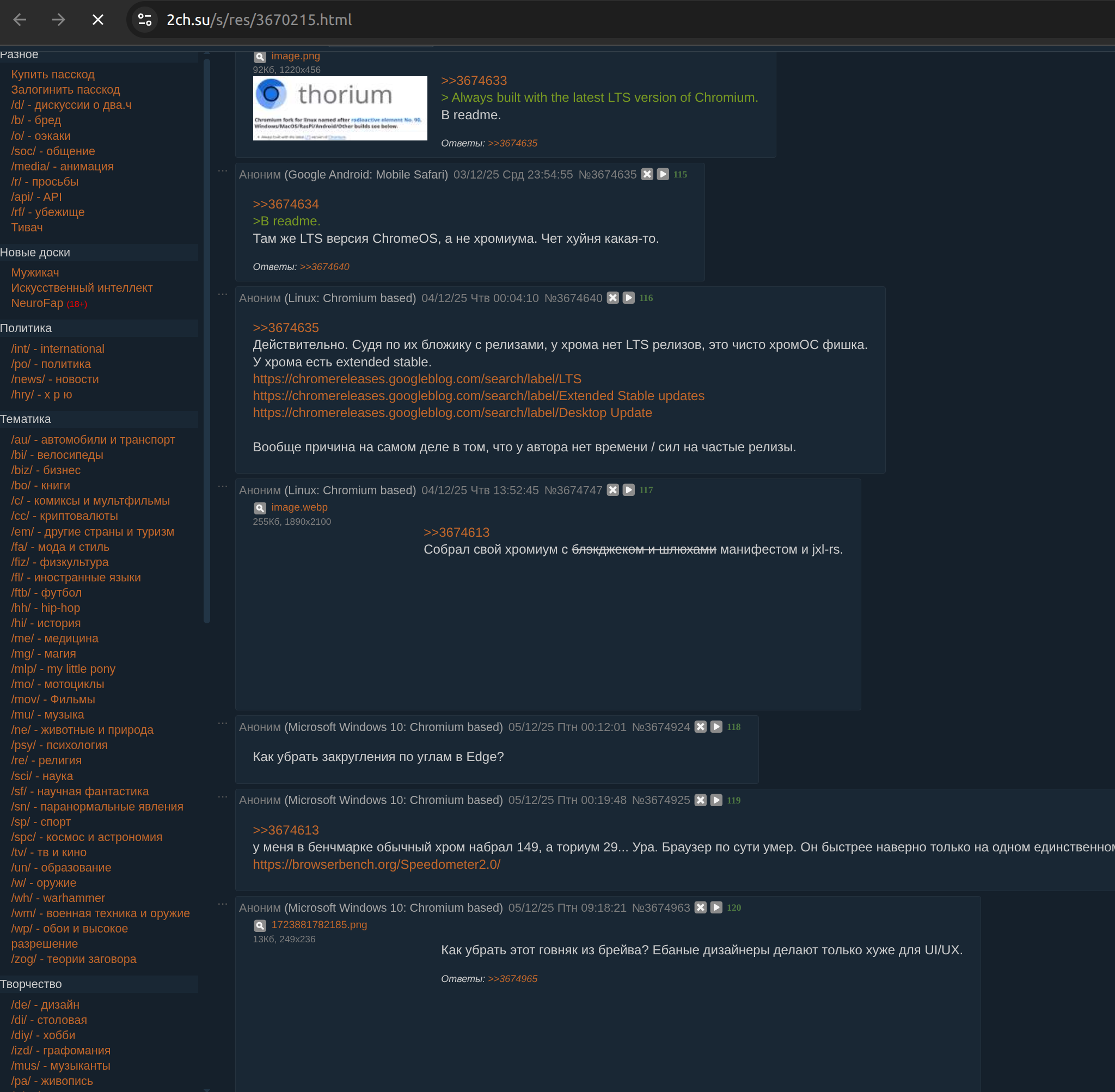Screen dimensions: 1115x1092
Task: Open the image.webp file link
Action: click(299, 507)
